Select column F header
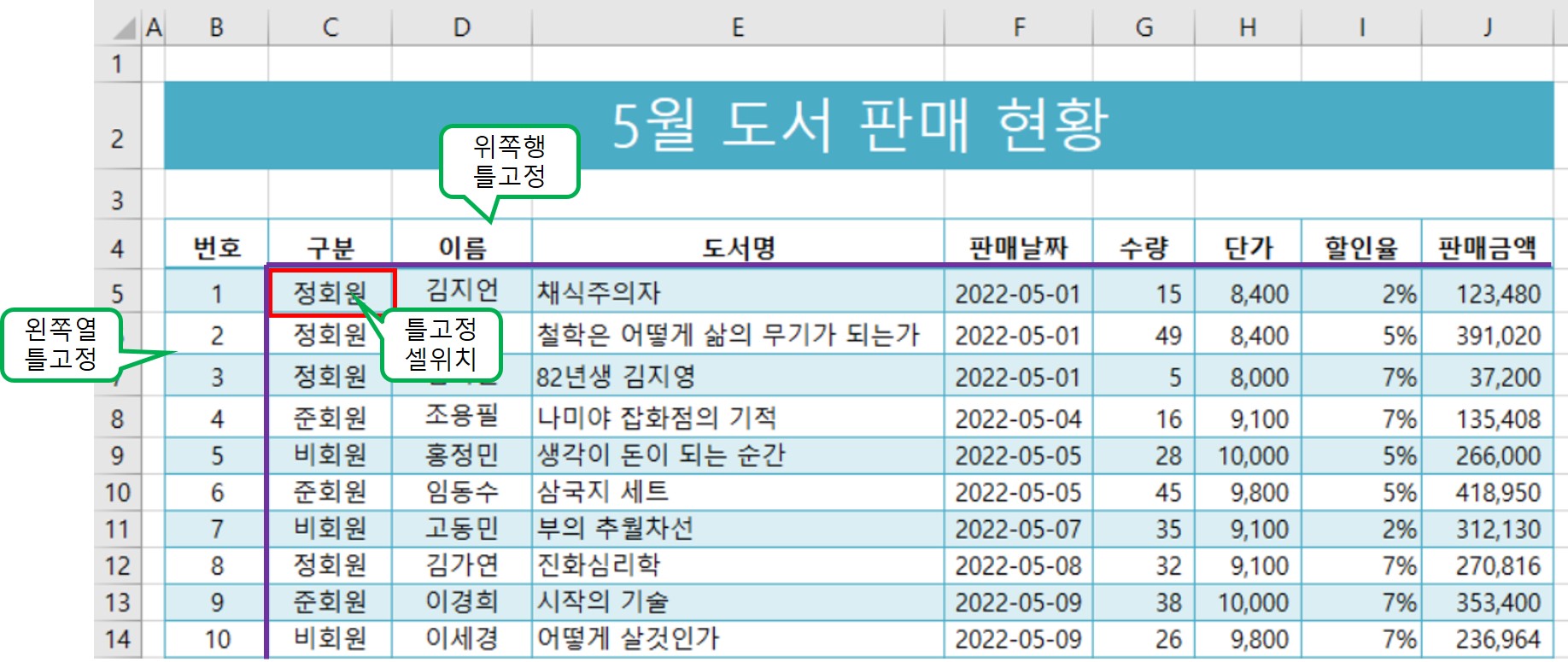 click(x=1019, y=28)
